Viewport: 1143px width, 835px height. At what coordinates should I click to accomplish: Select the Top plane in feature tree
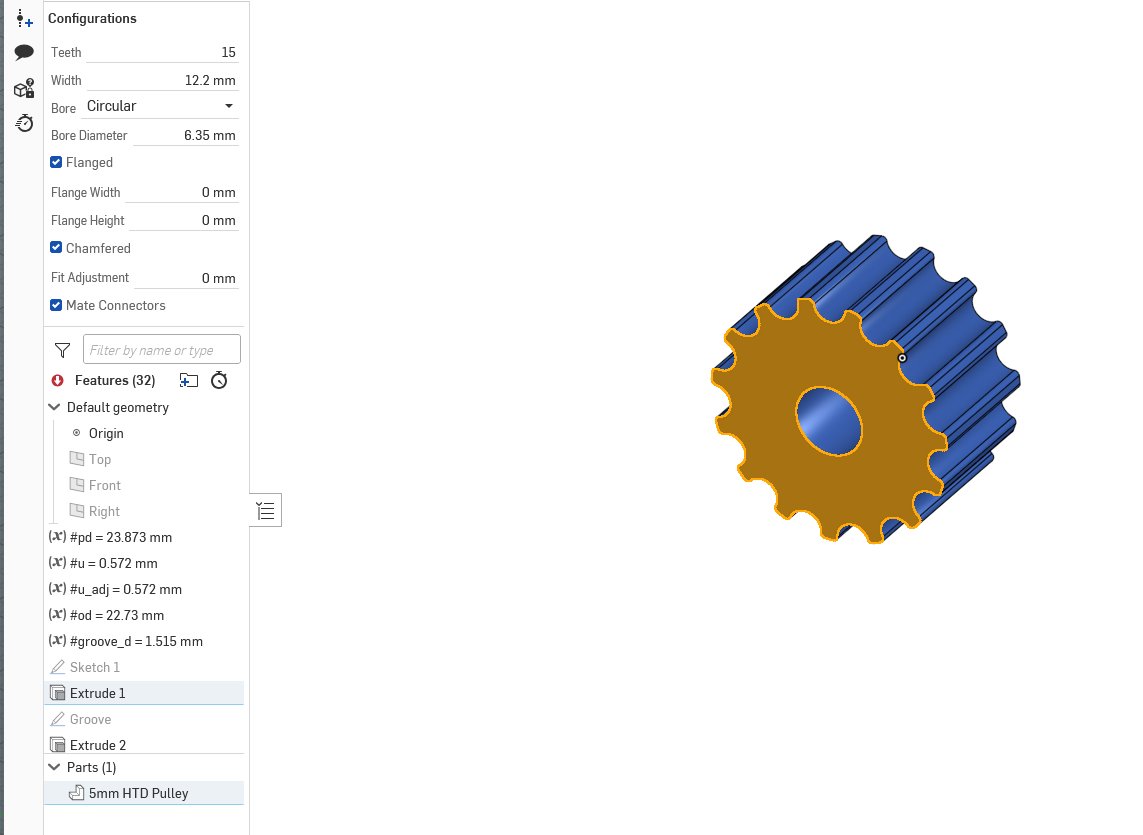[100, 459]
